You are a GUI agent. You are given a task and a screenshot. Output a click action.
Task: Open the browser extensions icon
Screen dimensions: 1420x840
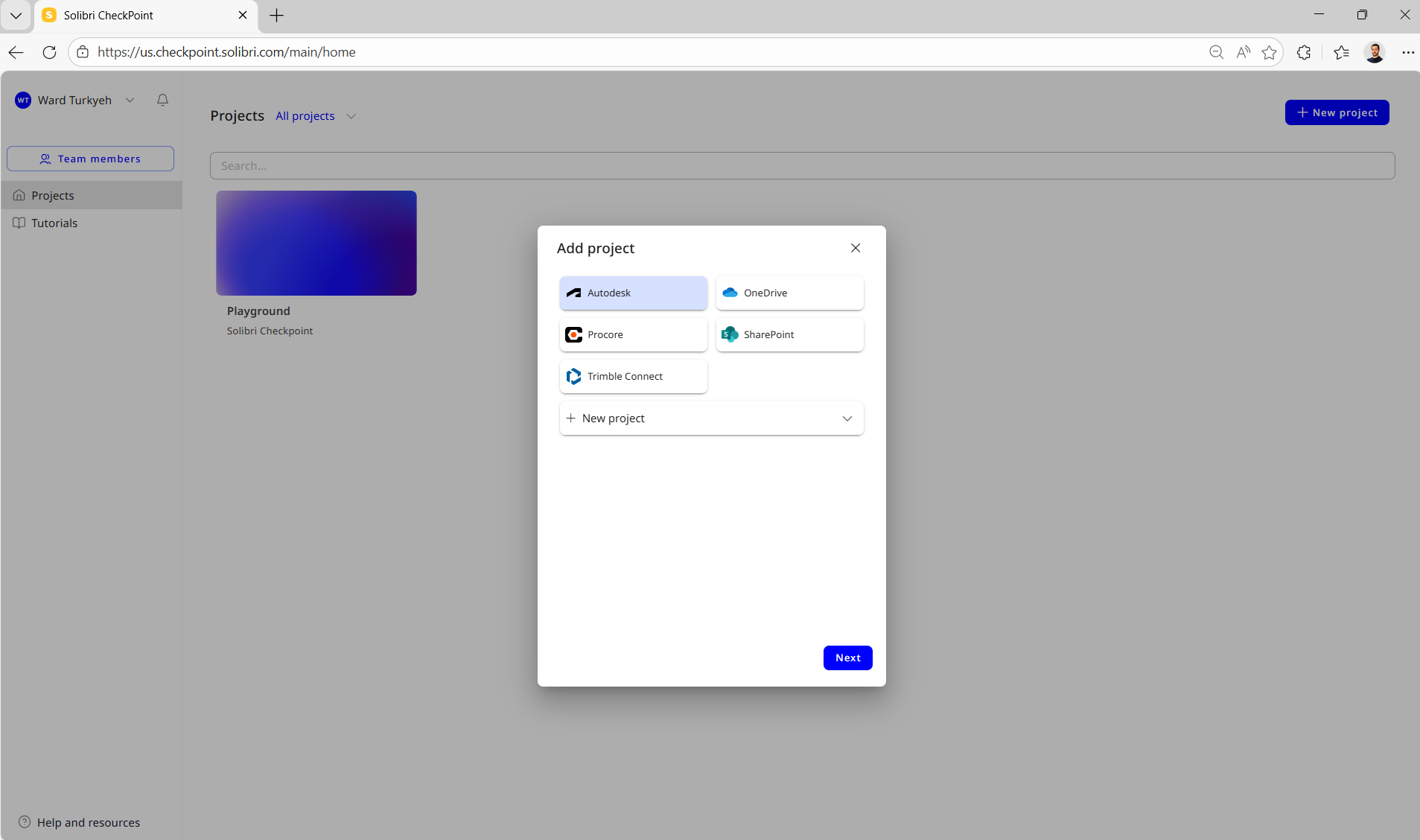pyautogui.click(x=1303, y=52)
